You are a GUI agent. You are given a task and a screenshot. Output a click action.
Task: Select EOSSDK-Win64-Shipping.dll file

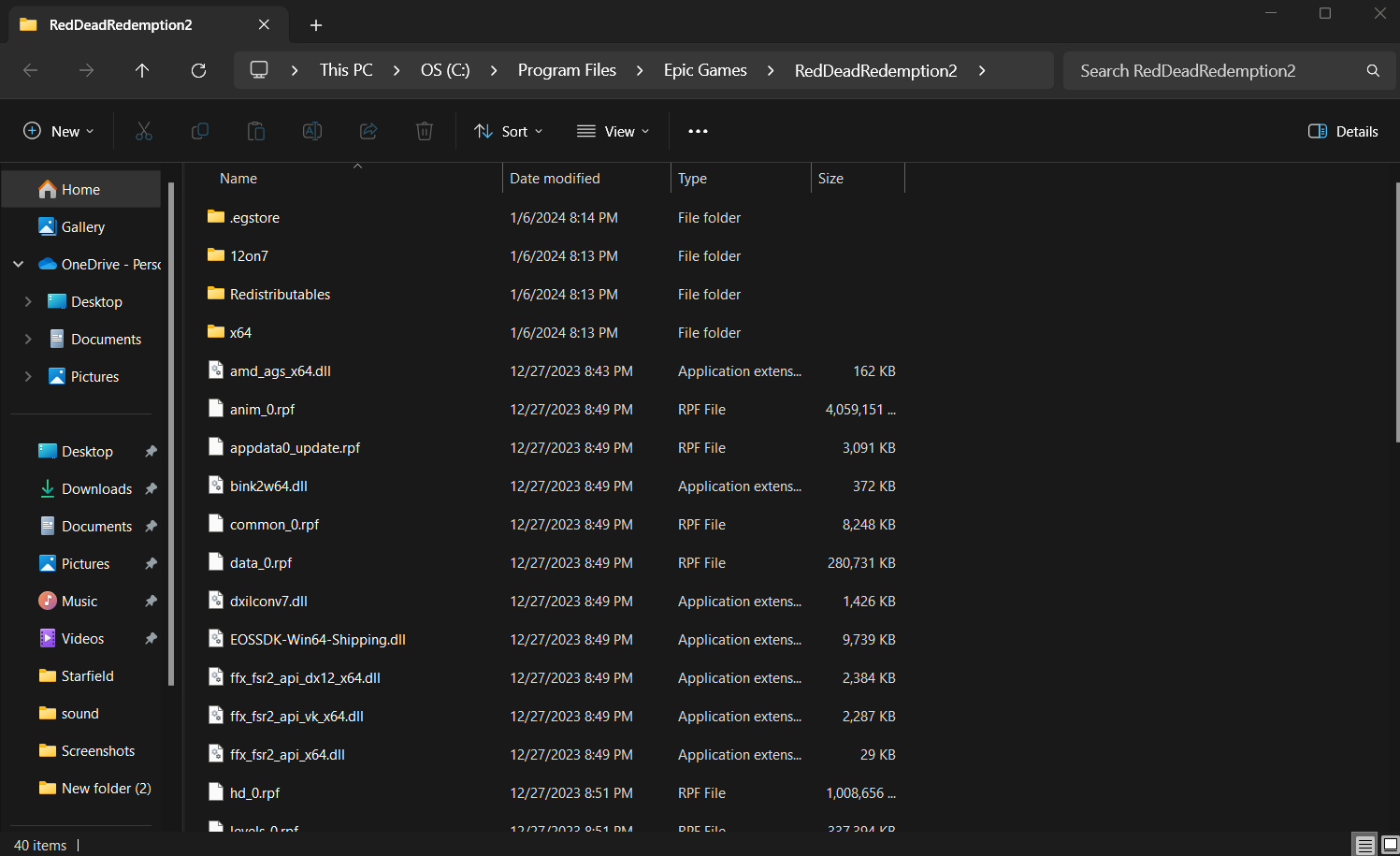coord(317,639)
